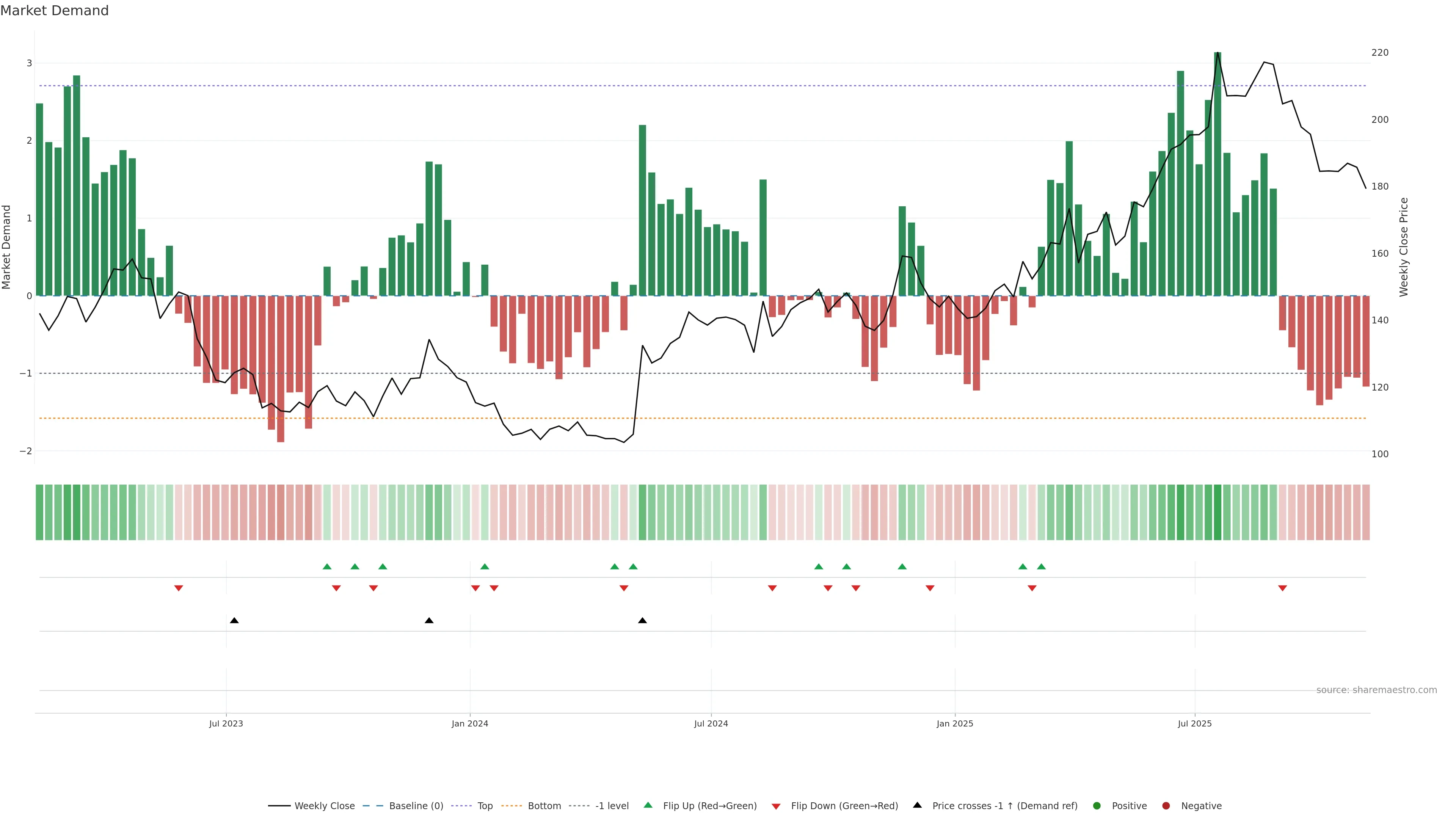Click the last red flip-down marker after Jul 2025
1456x819 pixels.
point(1282,588)
